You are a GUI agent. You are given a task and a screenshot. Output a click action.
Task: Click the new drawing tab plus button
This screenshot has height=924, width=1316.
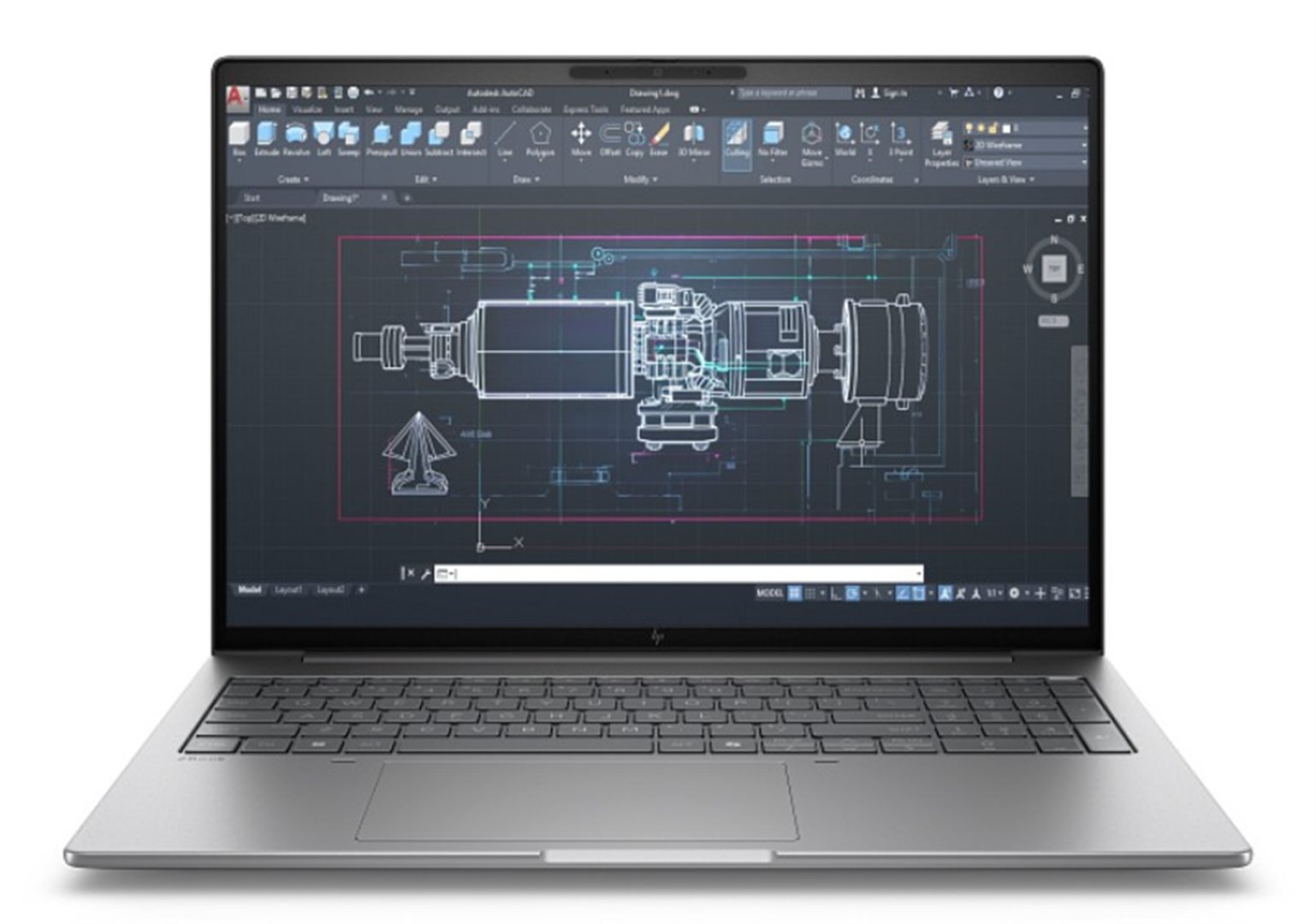tap(407, 198)
